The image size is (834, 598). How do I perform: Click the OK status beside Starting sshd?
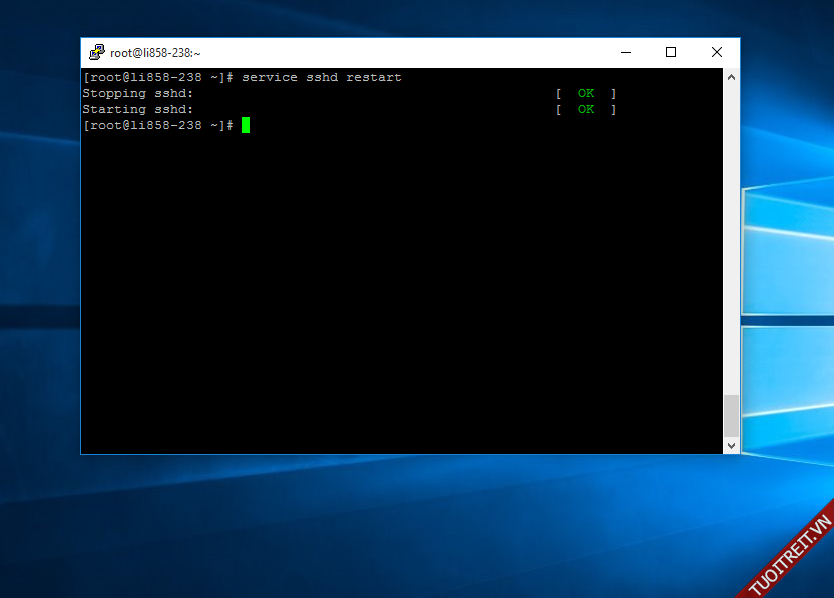(x=586, y=109)
